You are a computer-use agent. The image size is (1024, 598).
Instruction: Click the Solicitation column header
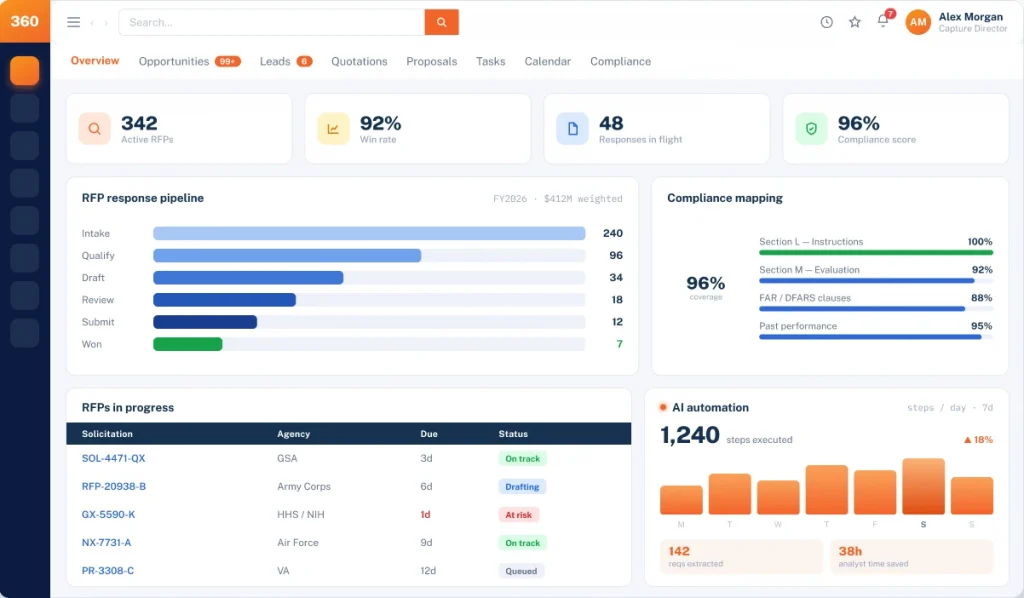[107, 433]
